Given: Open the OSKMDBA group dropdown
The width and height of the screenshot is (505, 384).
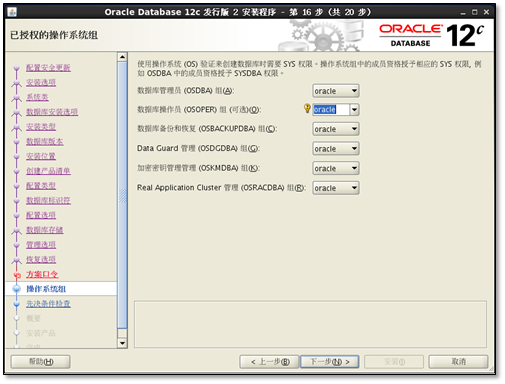Looking at the screenshot, I should (336, 168).
